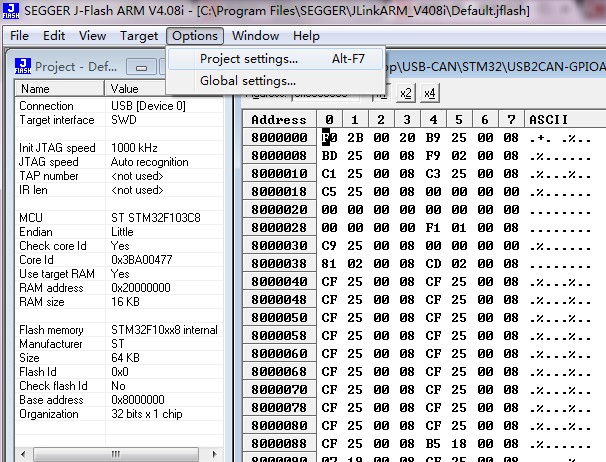Click column 7 header in hex view
606x462 pixels.
(x=511, y=119)
